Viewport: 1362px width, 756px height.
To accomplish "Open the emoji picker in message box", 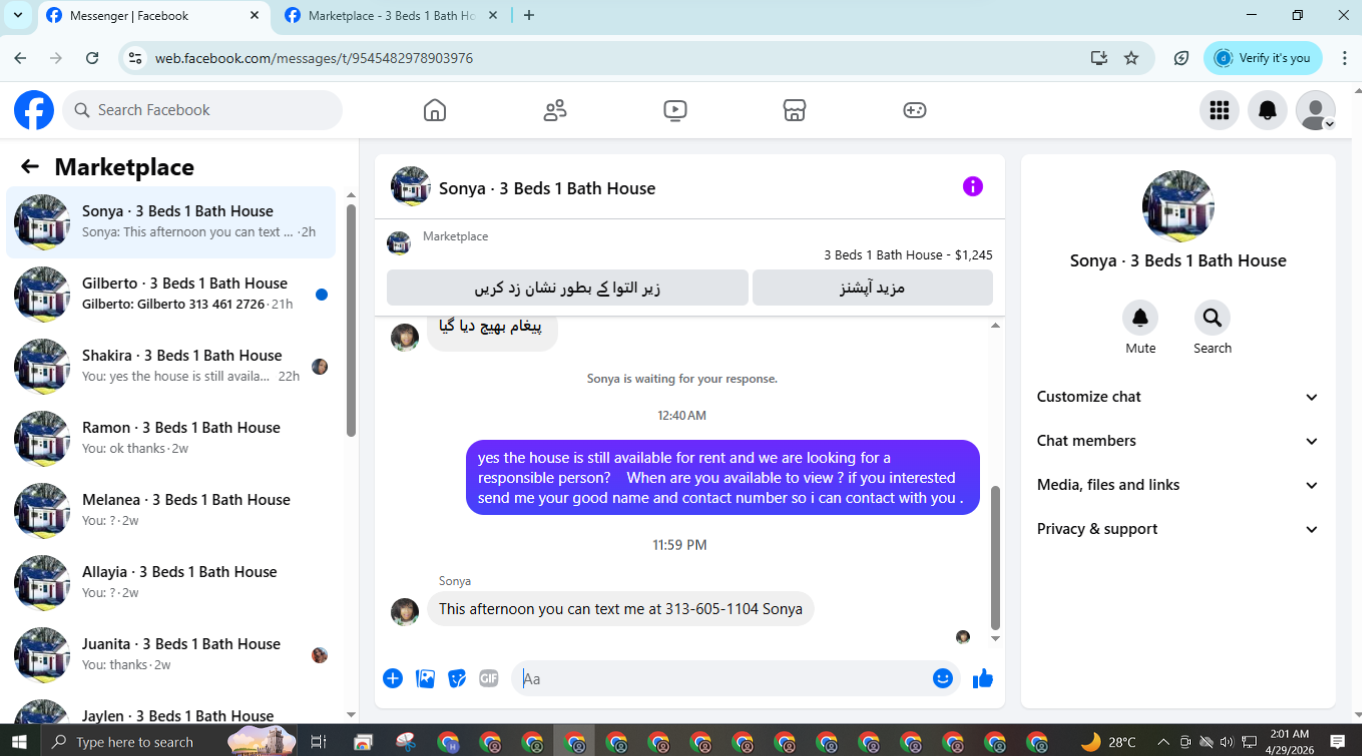I will point(943,678).
